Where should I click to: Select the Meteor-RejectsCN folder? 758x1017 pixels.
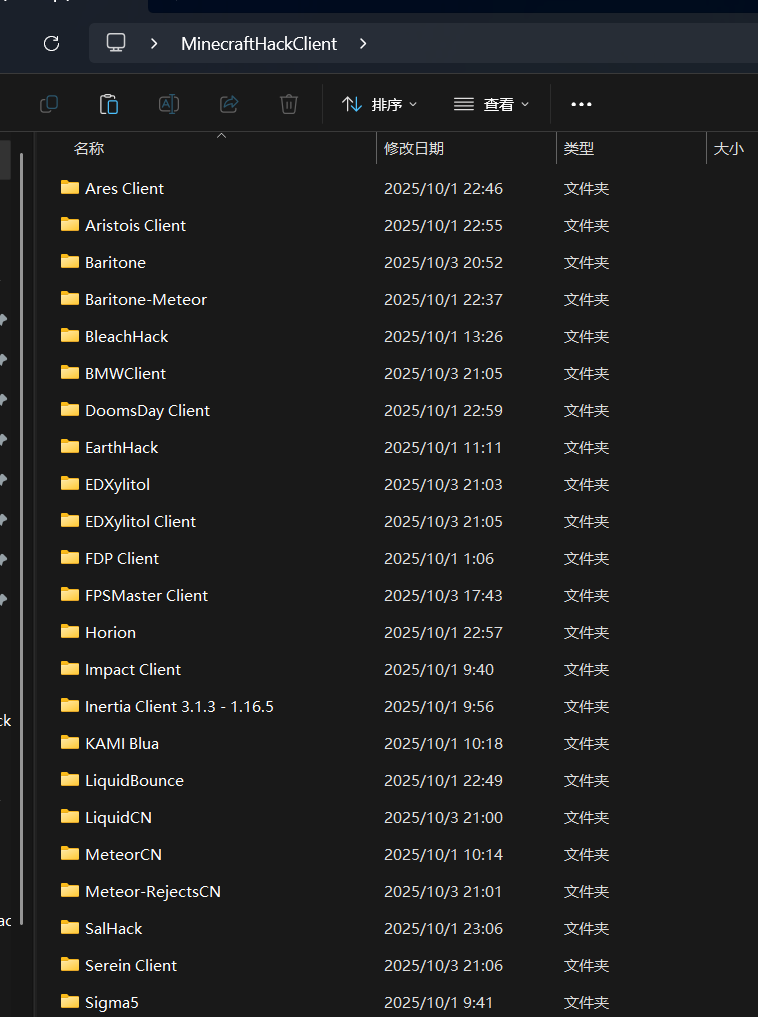point(152,891)
